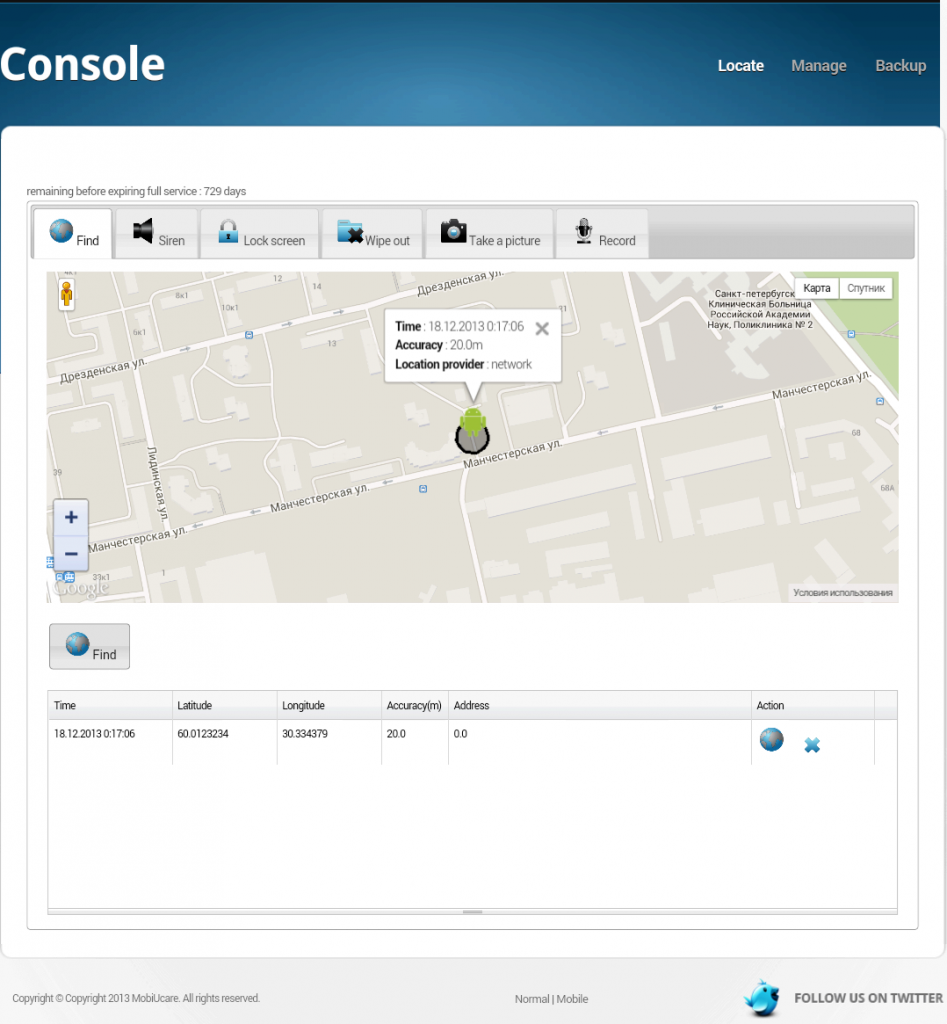Open the Manage menu in header
Viewport: 947px width, 1024px height.
pyautogui.click(x=818, y=66)
